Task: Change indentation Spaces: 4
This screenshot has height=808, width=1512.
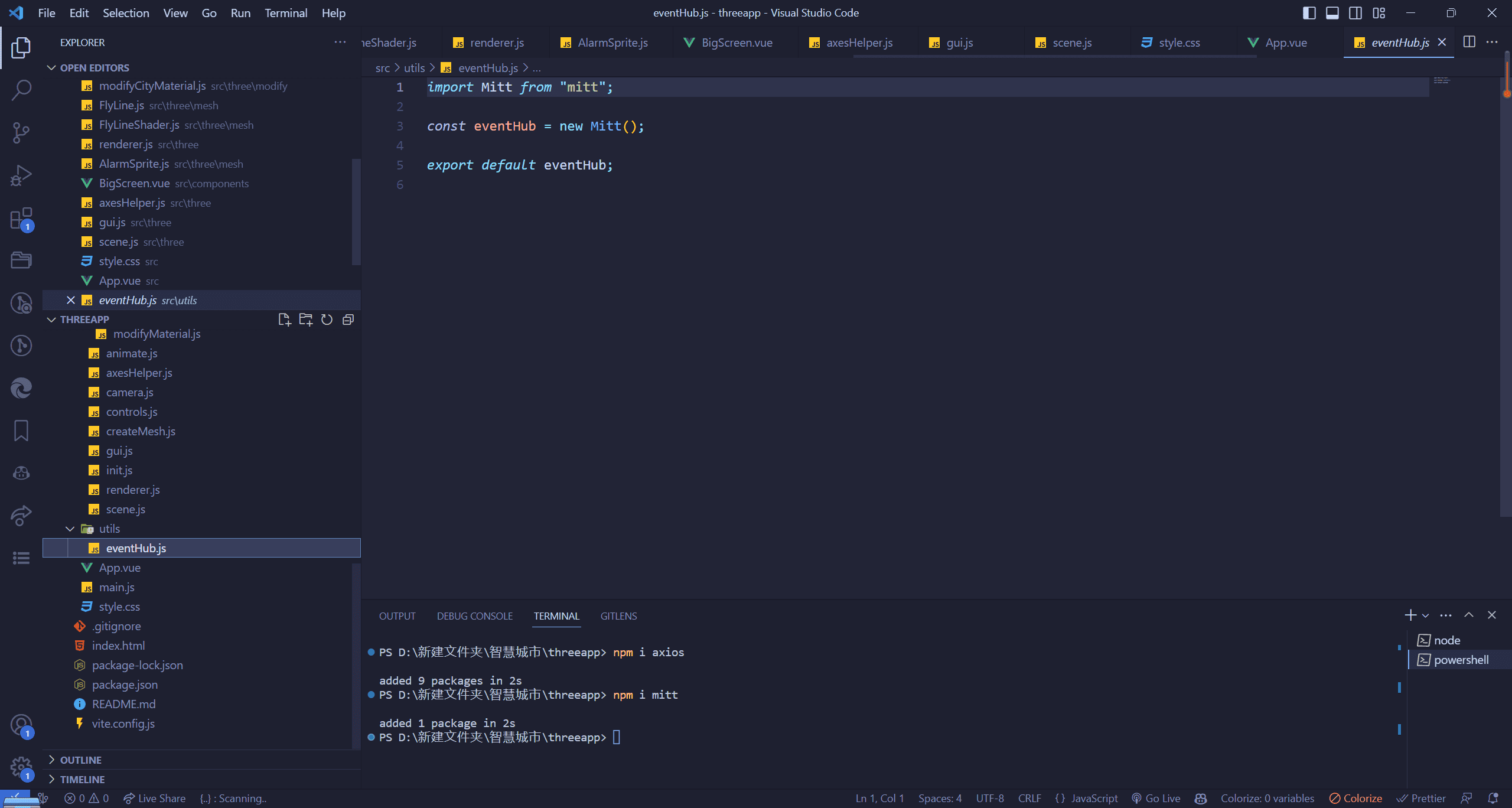Action: [940, 799]
